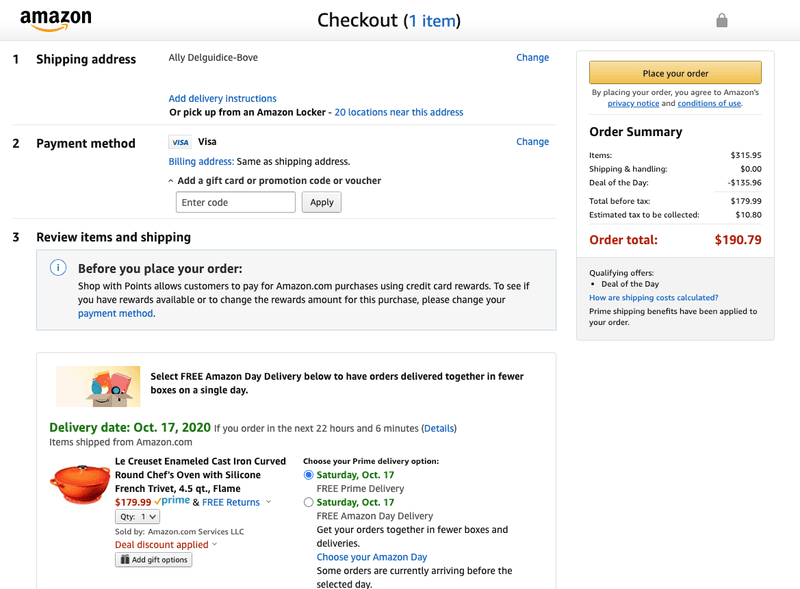Click the Visa card icon
800x589 pixels.
180,142
